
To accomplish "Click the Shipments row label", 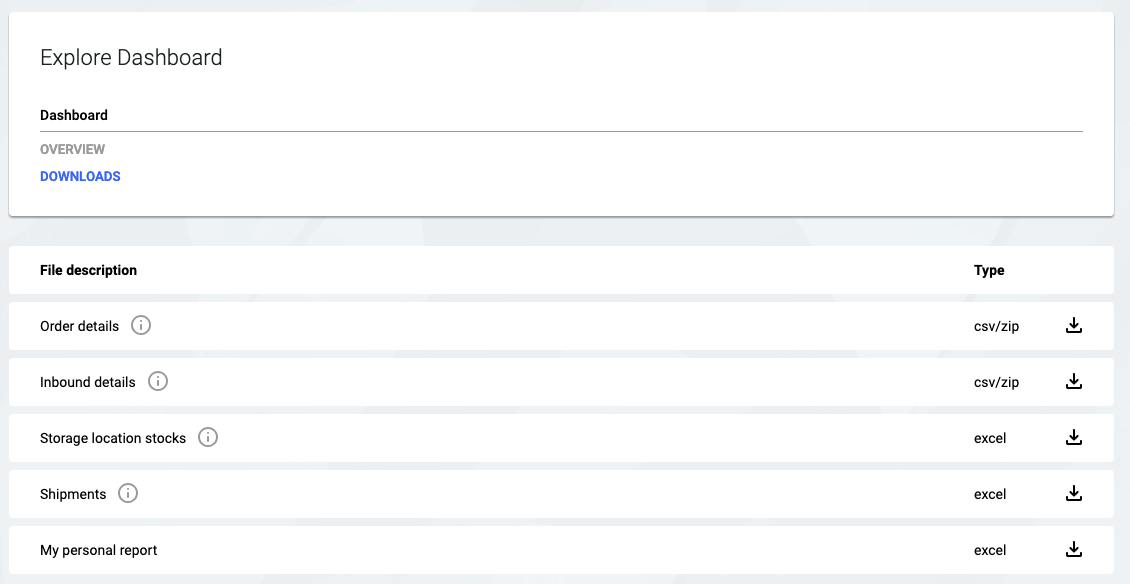I will [73, 494].
